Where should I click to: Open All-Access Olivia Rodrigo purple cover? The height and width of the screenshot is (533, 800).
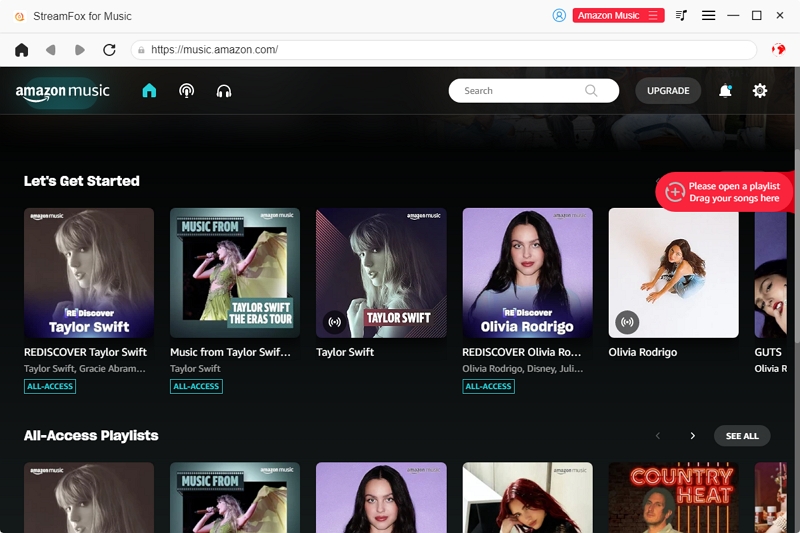click(x=381, y=497)
